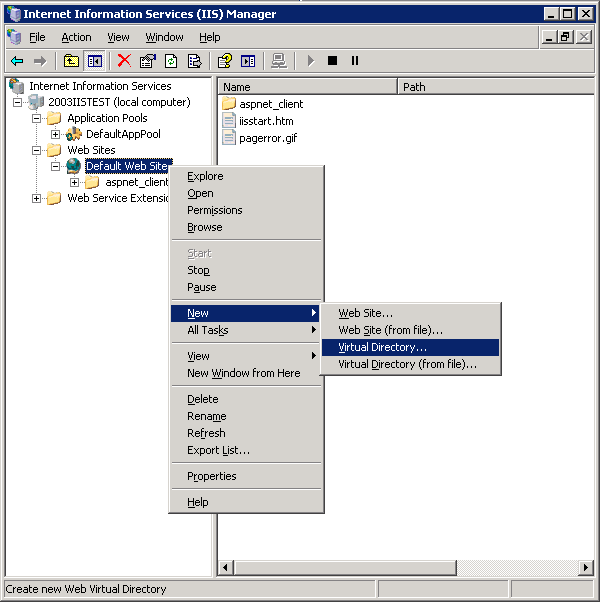
Task: Click the Connect to computer toolbar icon
Action: [x=279, y=61]
